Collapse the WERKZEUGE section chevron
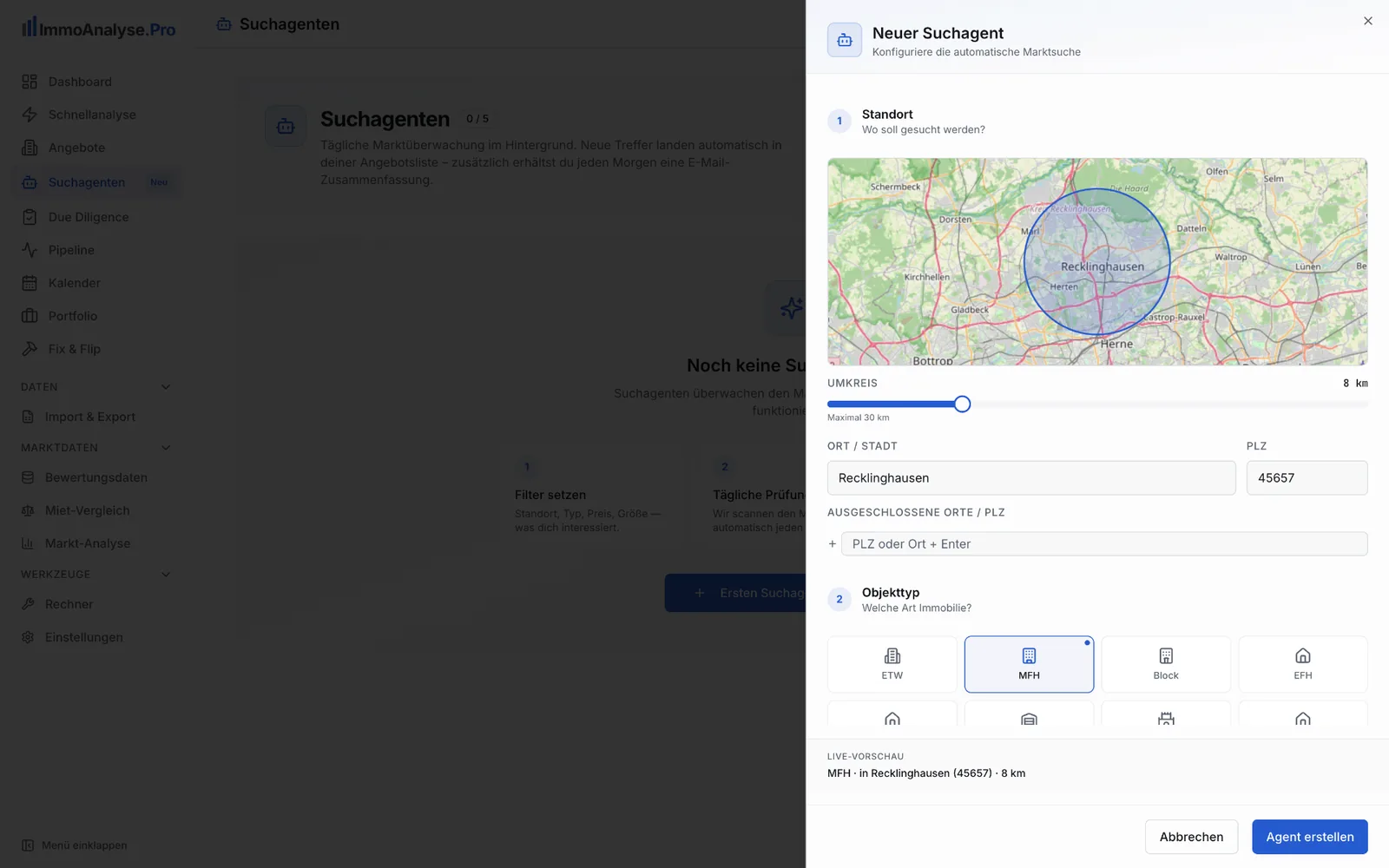1389x868 pixels. (166, 575)
